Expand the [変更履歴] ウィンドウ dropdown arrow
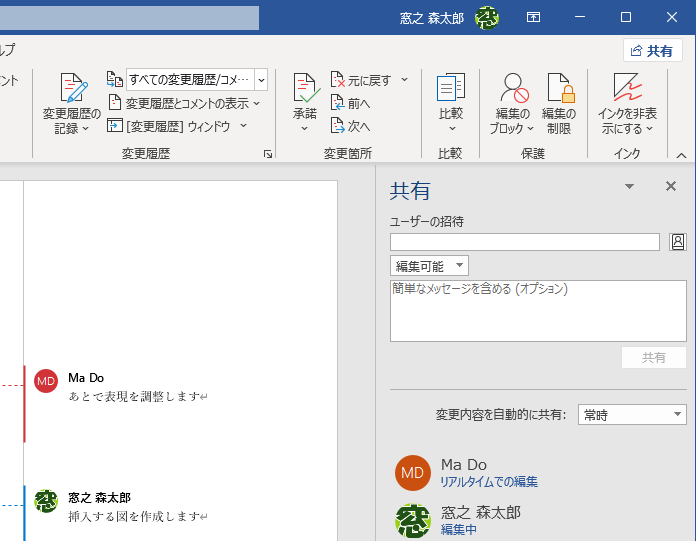The height and width of the screenshot is (541, 696). (x=244, y=126)
